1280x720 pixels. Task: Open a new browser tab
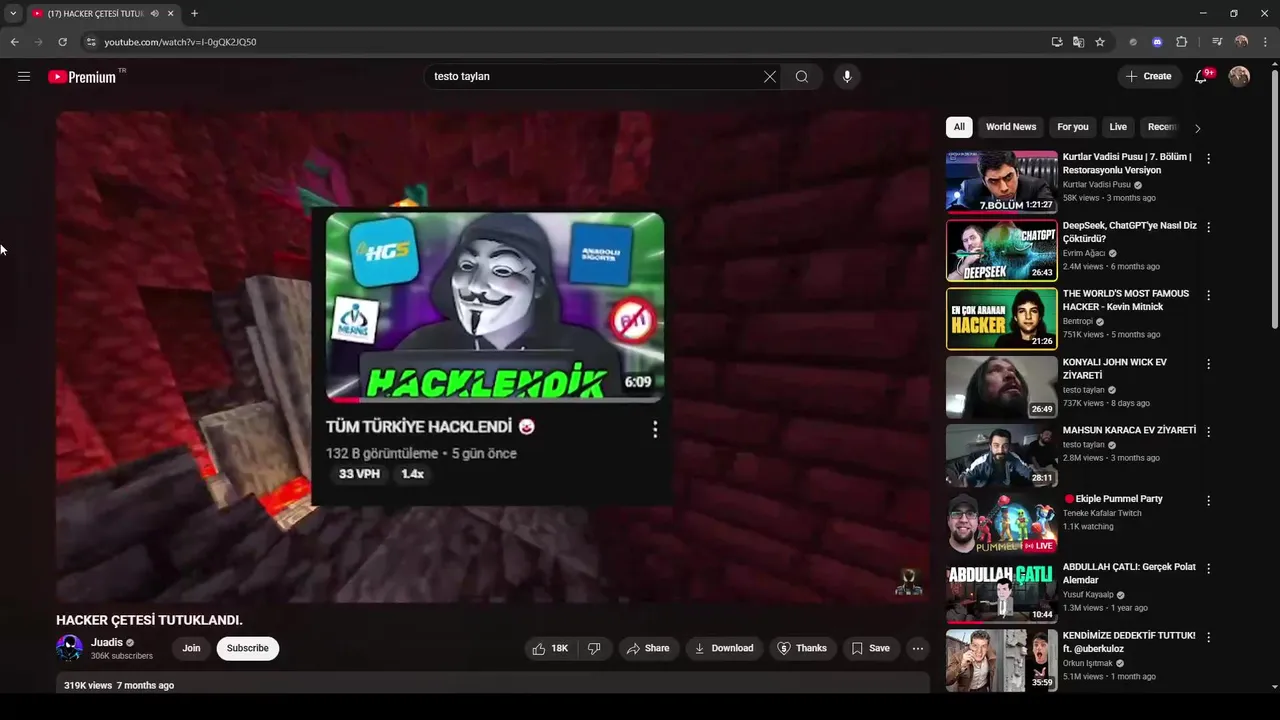pyautogui.click(x=194, y=13)
